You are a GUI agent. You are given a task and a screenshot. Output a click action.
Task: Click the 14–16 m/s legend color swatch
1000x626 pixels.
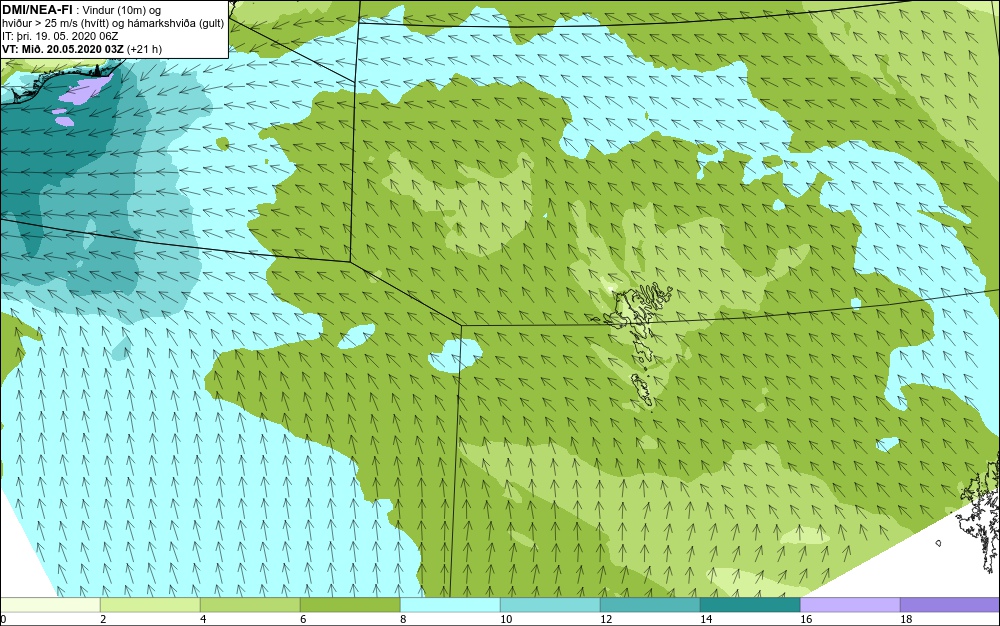pyautogui.click(x=750, y=605)
